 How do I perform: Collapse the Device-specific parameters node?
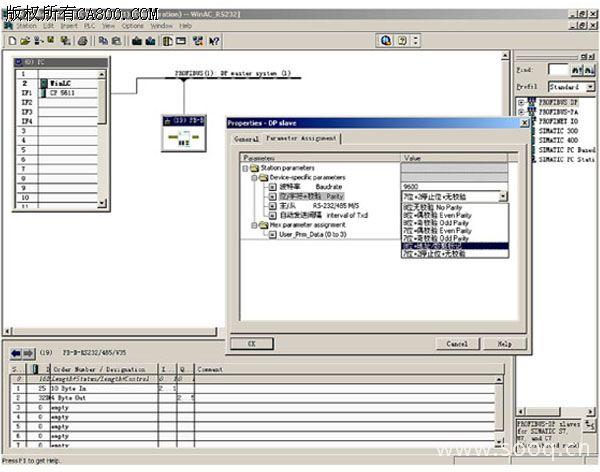click(x=254, y=178)
